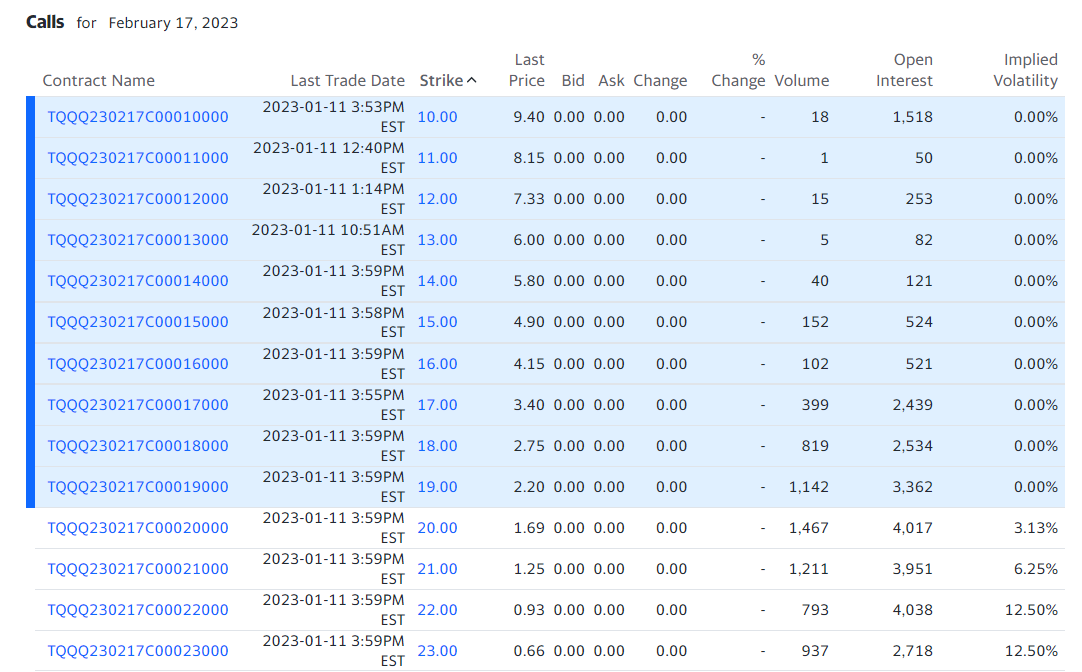Screen dimensions: 1082x672
Task: Click open interest 3,362 value
Action: (912, 487)
